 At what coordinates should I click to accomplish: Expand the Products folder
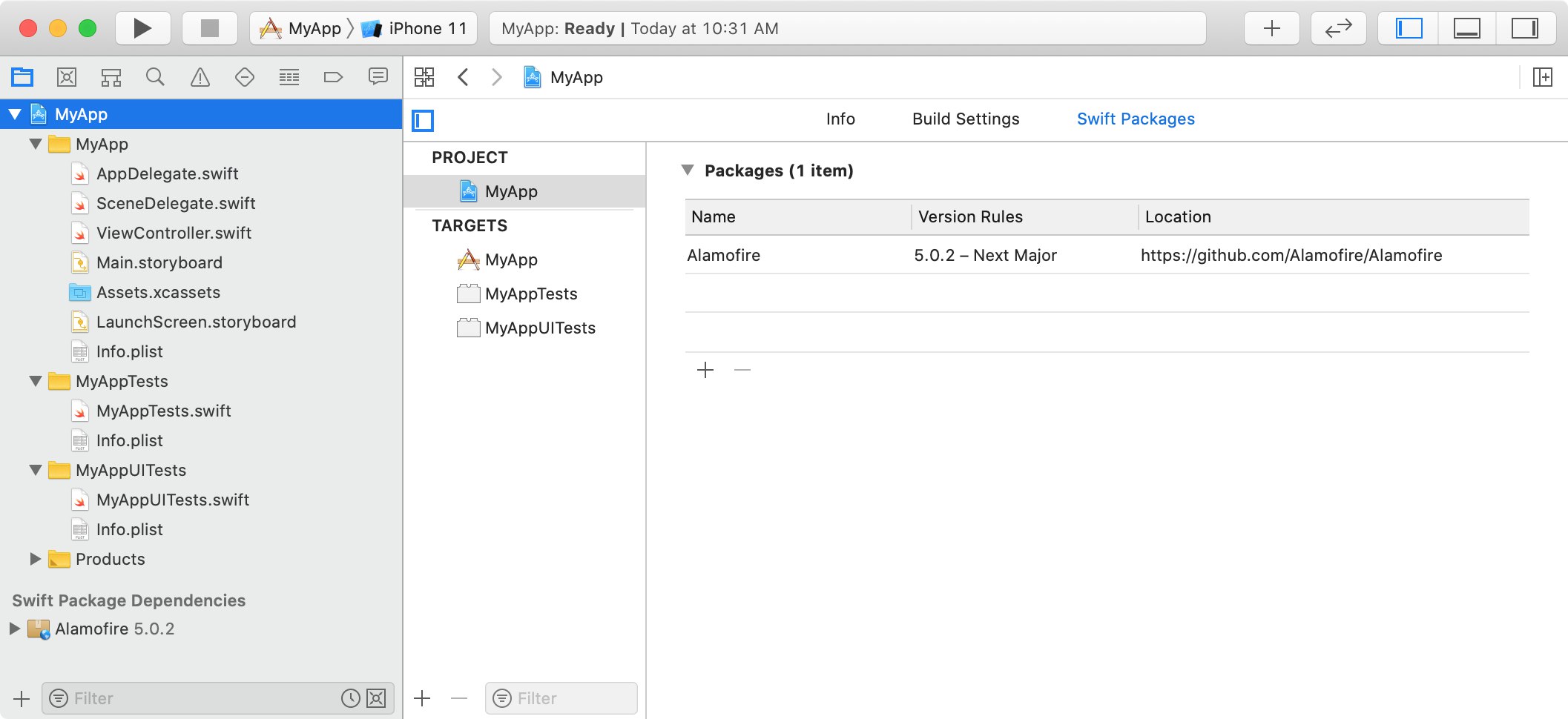[35, 559]
